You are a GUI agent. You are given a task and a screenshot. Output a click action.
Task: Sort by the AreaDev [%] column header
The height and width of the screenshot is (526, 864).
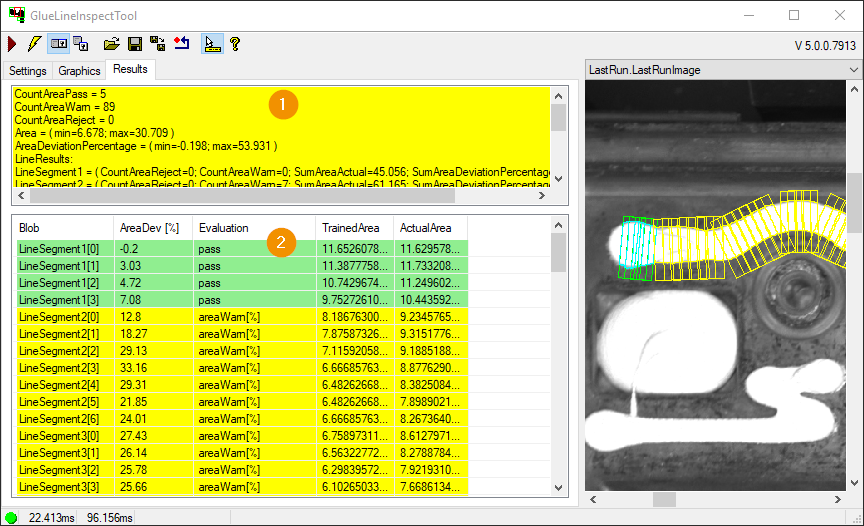[153, 228]
